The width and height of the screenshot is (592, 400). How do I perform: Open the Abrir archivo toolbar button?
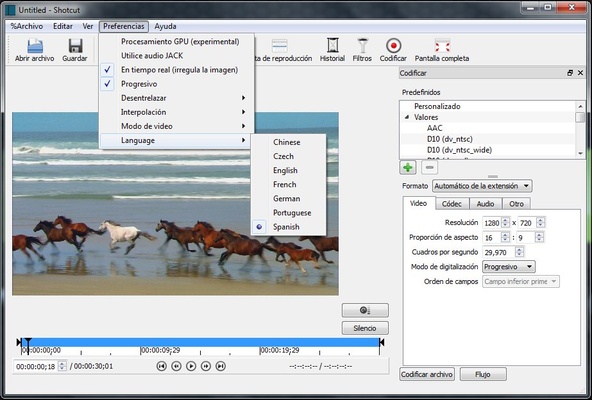tap(34, 50)
